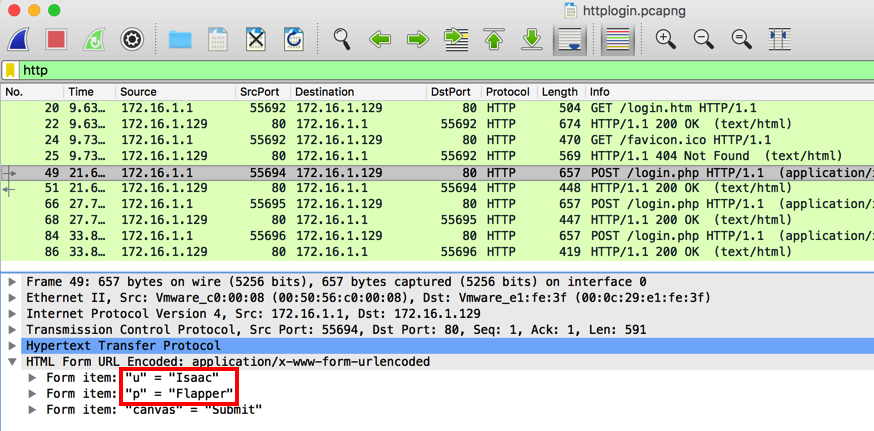The image size is (874, 431).
Task: Select the Frame 49 row text
Action: click(x=336, y=282)
